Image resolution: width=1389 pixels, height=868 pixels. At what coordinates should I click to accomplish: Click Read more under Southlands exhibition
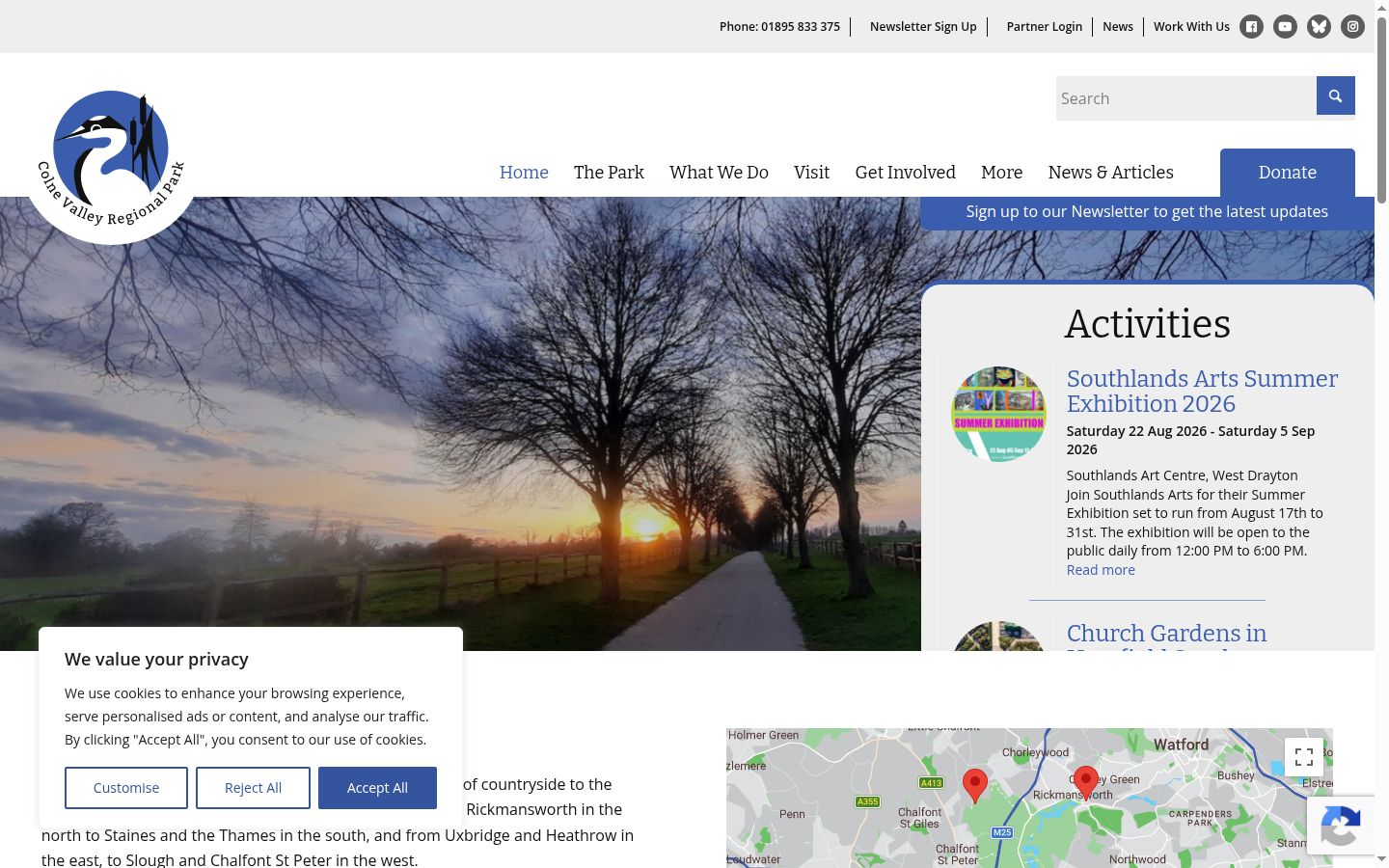pyautogui.click(x=1101, y=570)
